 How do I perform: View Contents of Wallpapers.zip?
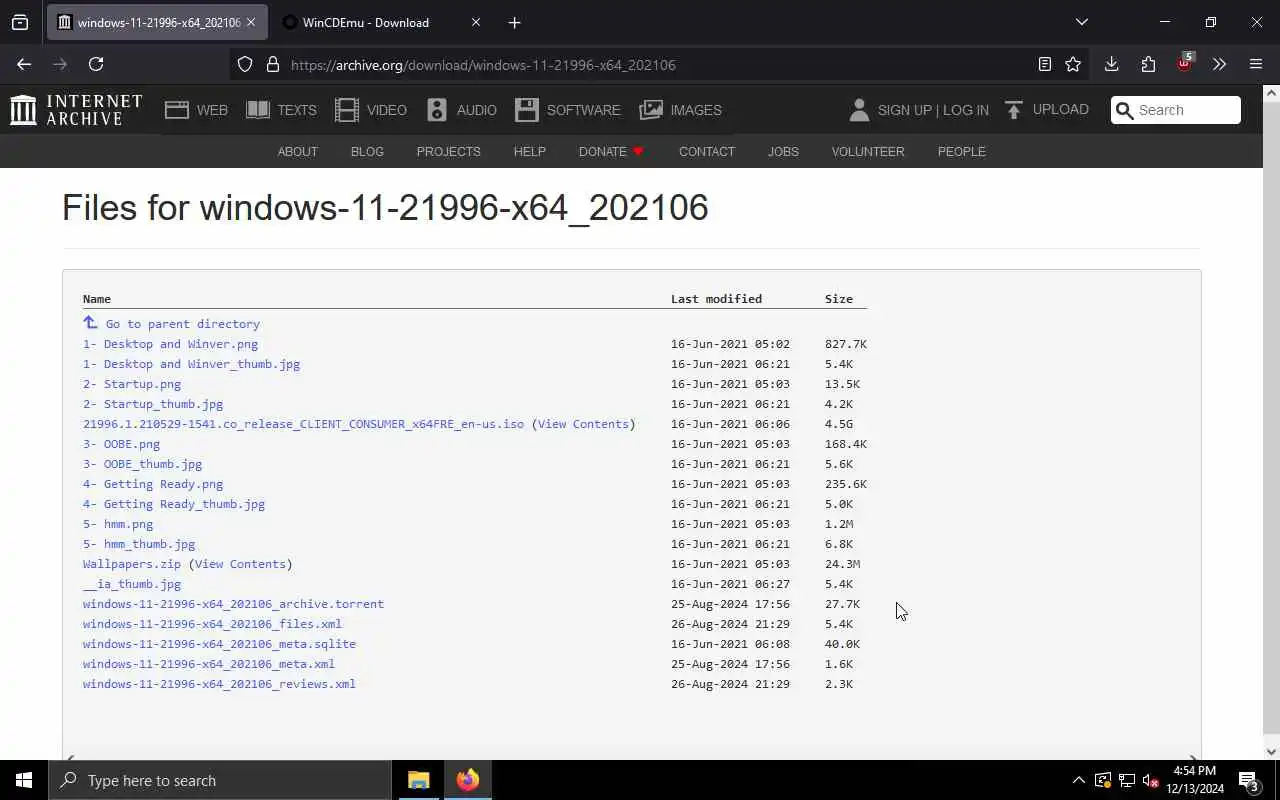[240, 564]
